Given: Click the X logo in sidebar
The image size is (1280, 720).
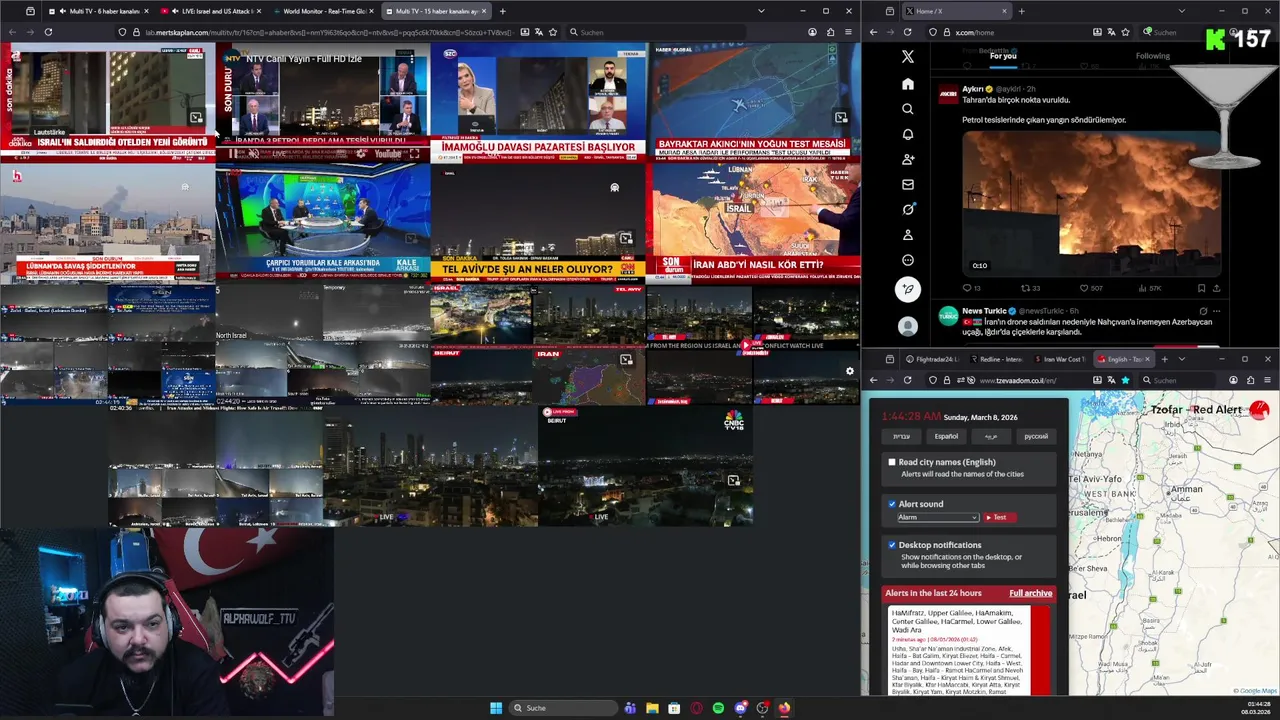Looking at the screenshot, I should tap(907, 57).
